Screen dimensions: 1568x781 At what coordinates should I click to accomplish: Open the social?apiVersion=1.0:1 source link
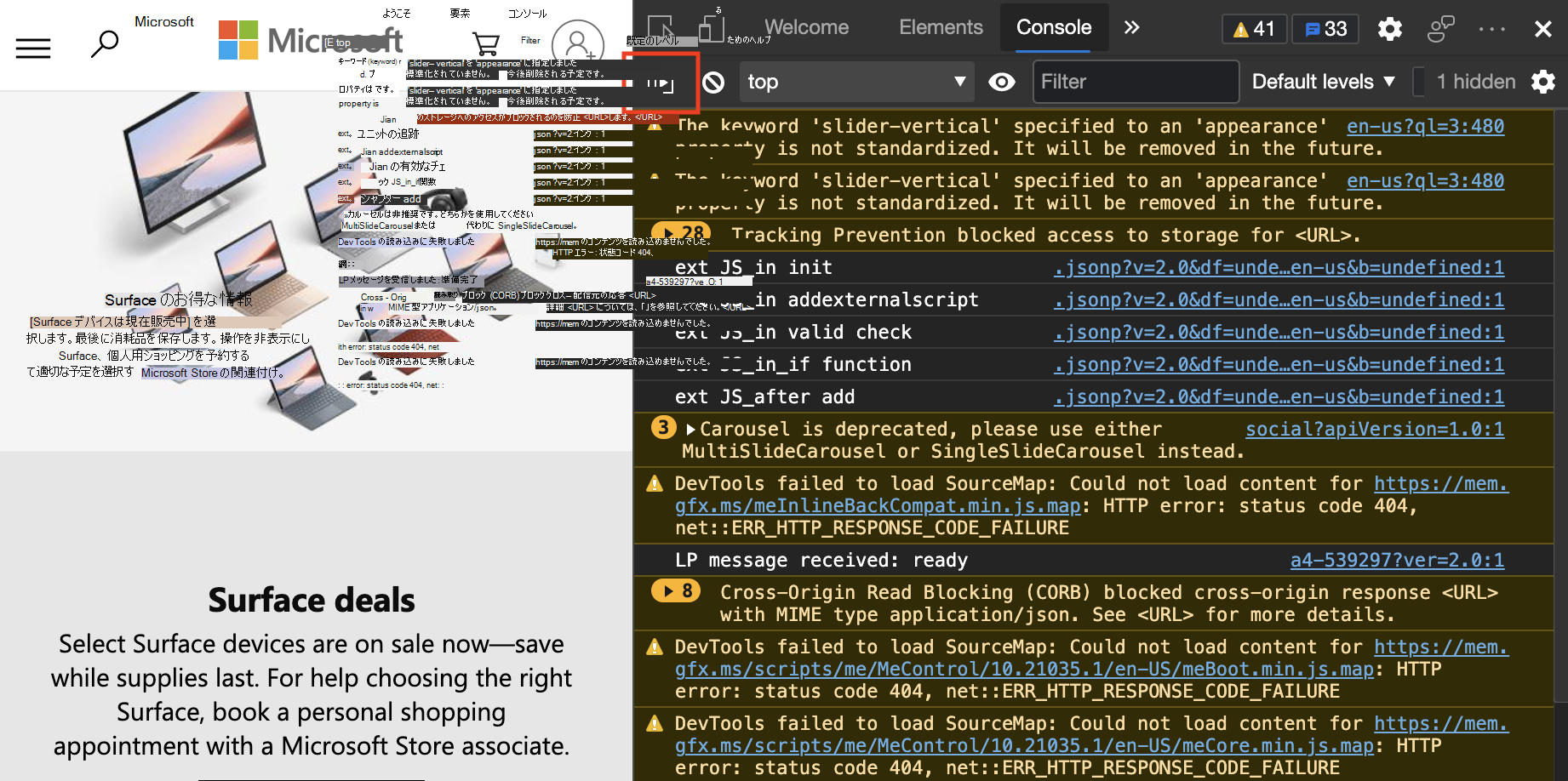click(x=1375, y=429)
